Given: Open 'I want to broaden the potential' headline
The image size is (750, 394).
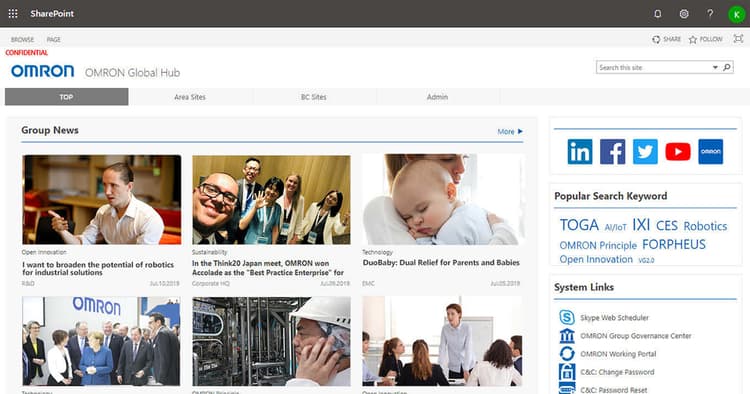Looking at the screenshot, I should coord(98,268).
